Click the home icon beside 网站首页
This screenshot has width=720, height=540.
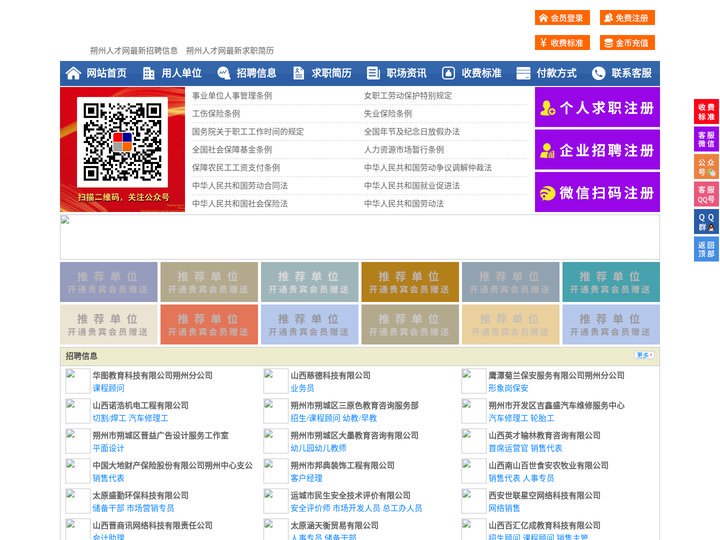pos(73,73)
